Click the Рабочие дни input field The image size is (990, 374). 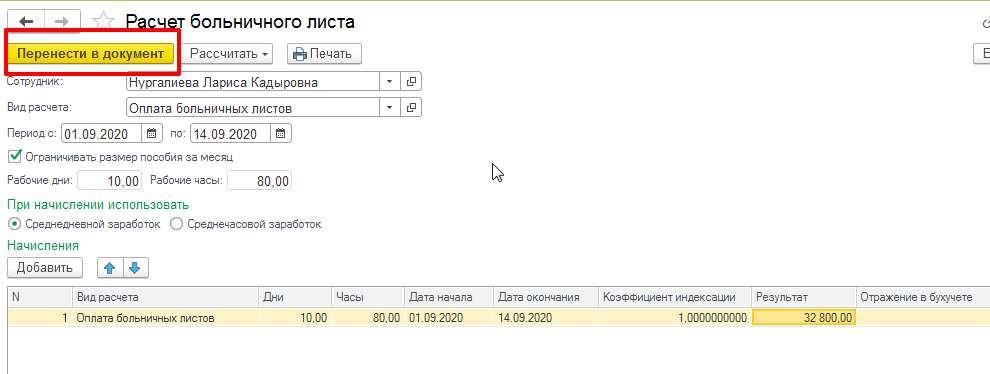coord(109,181)
